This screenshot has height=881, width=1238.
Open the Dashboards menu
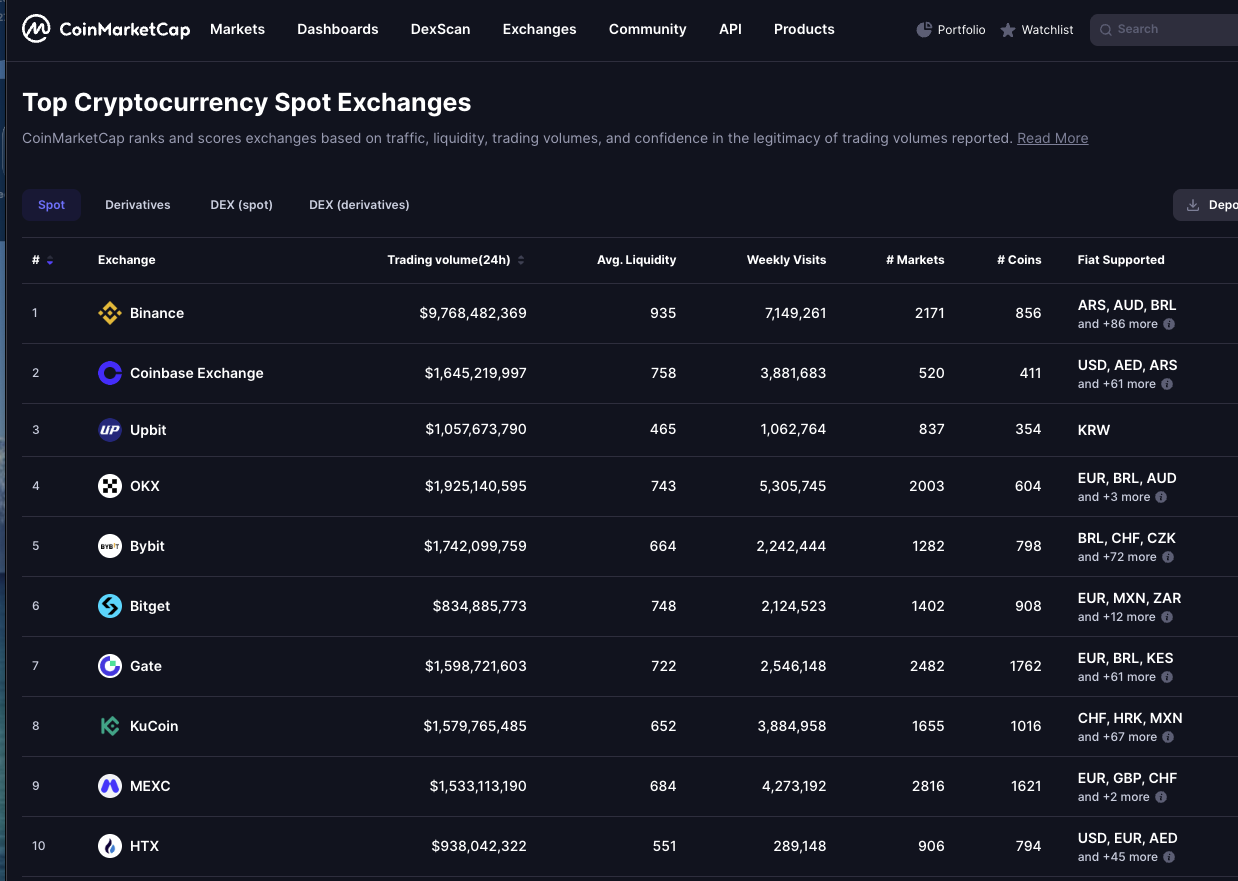pos(338,29)
